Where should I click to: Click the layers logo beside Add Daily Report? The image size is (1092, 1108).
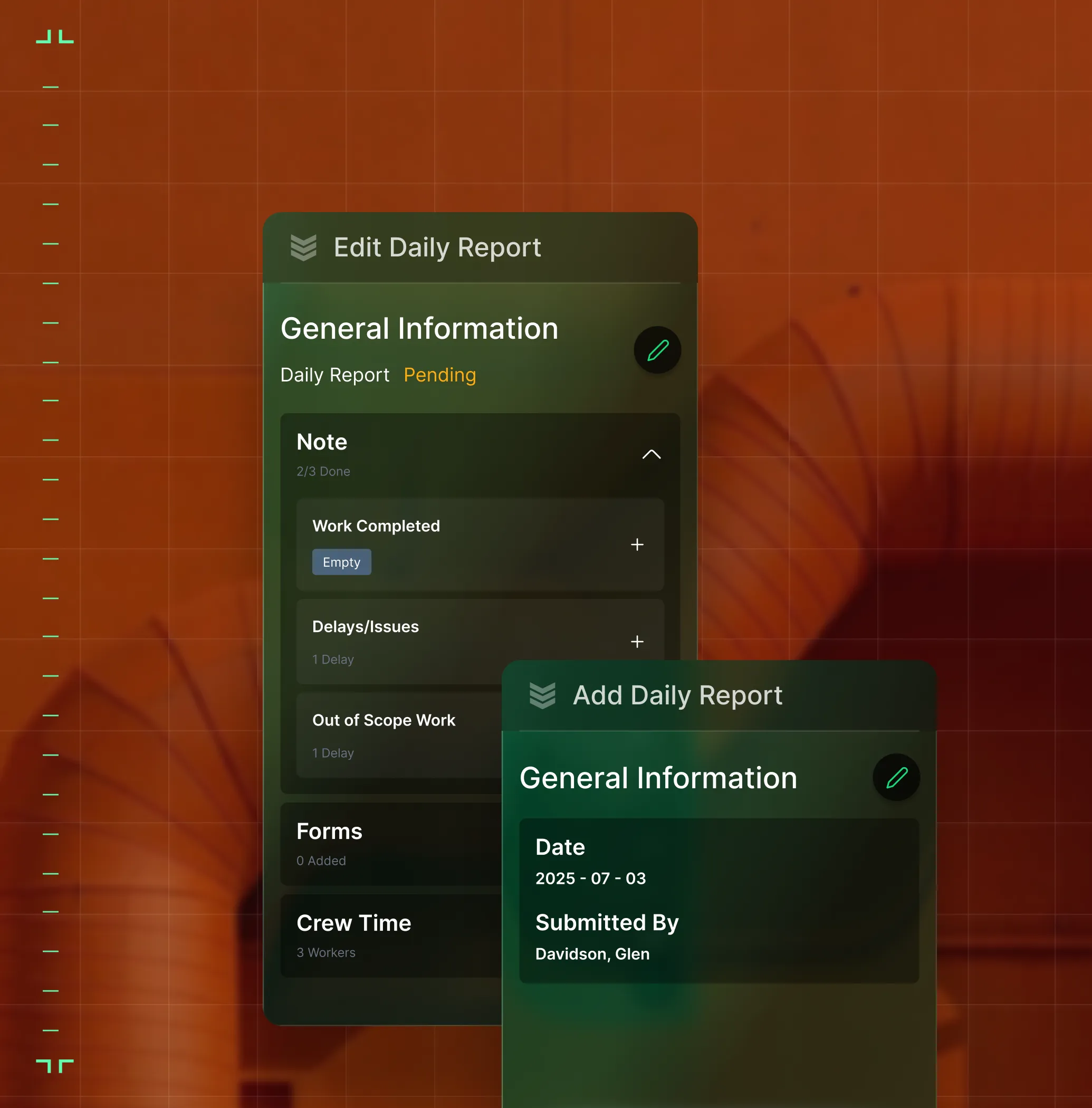pos(542,695)
